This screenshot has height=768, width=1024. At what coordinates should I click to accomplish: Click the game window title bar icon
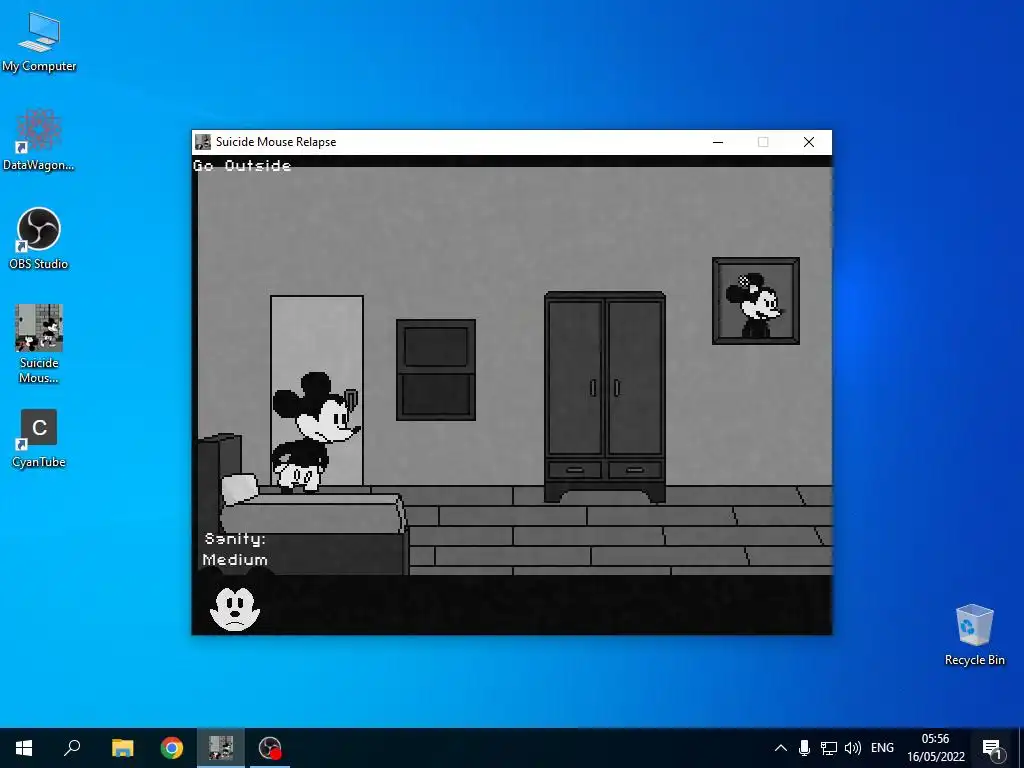(203, 142)
